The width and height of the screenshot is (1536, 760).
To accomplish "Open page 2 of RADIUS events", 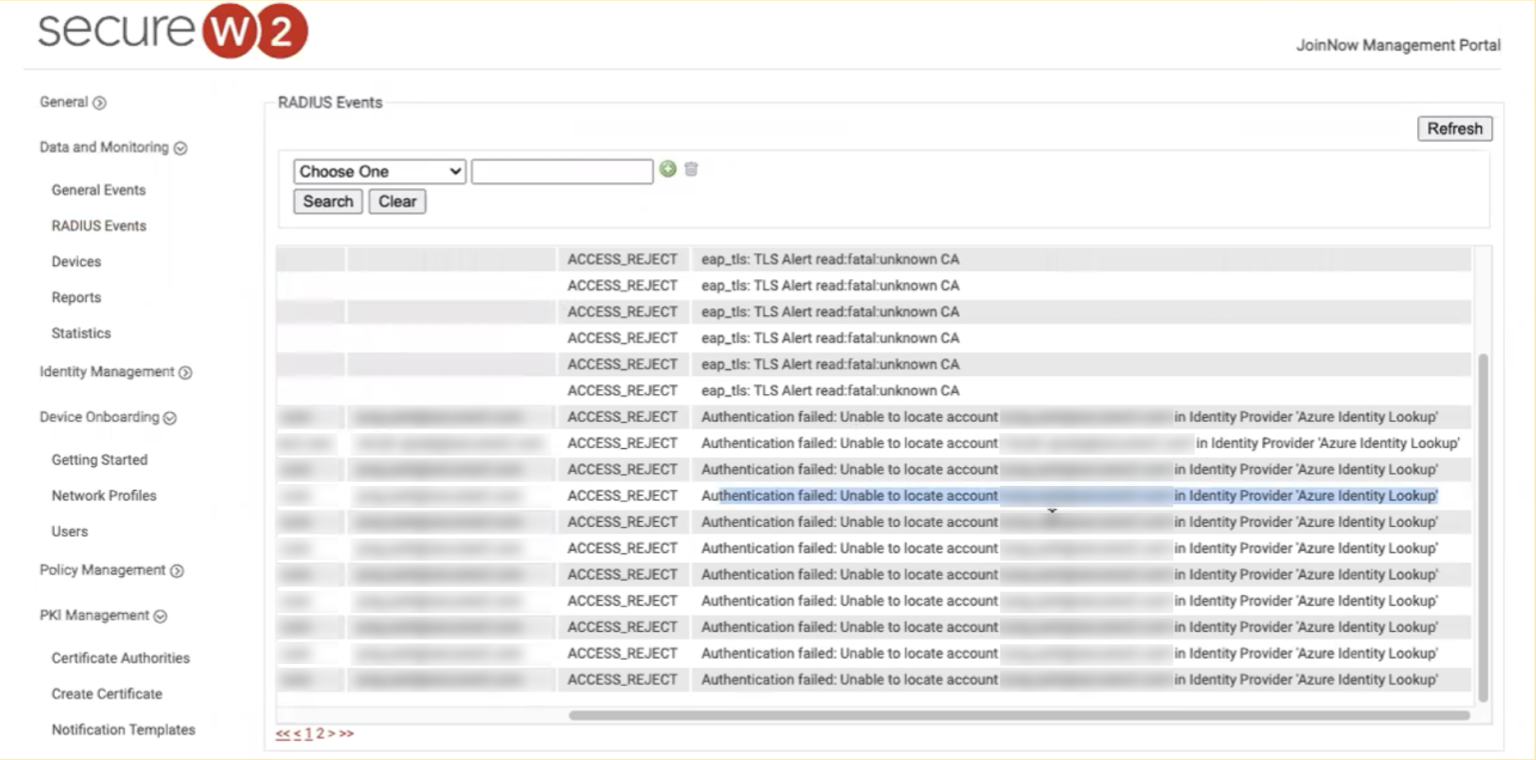I will click(319, 731).
